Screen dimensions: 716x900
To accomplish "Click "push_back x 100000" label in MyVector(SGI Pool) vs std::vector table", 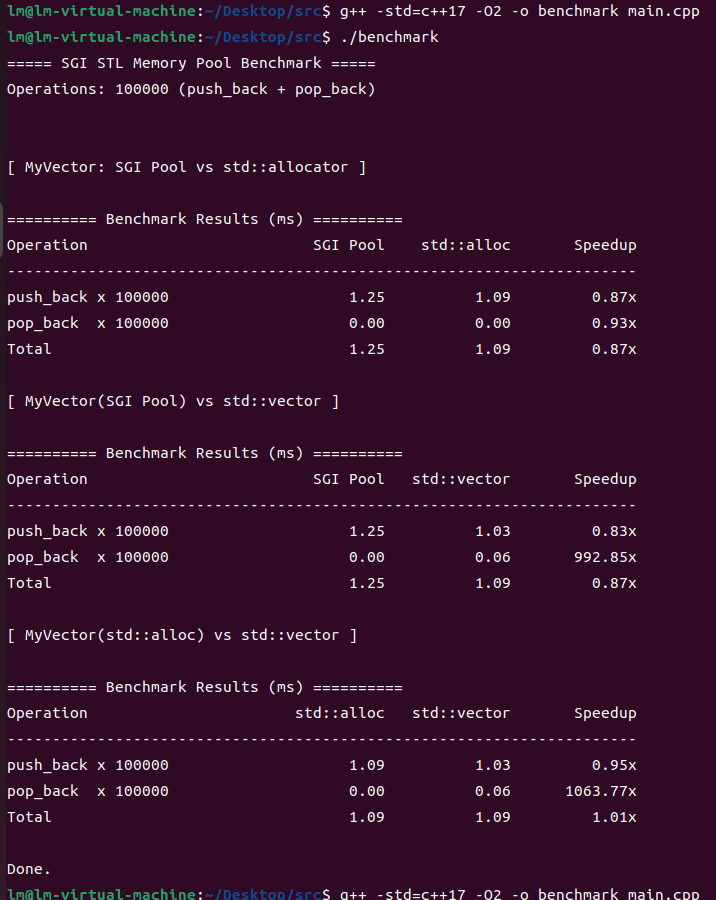I will pos(88,532).
